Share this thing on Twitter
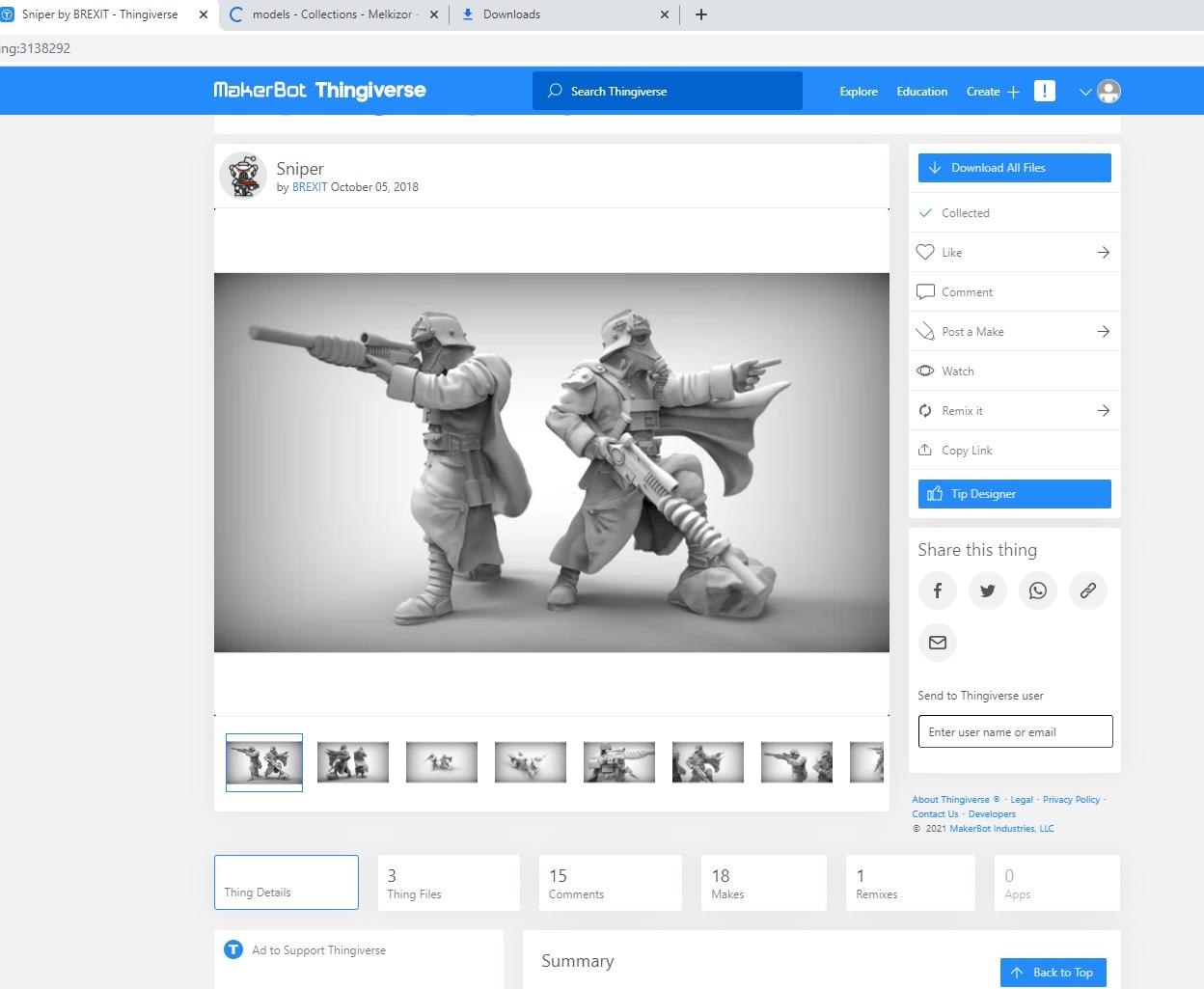This screenshot has height=989, width=1204. tap(987, 591)
